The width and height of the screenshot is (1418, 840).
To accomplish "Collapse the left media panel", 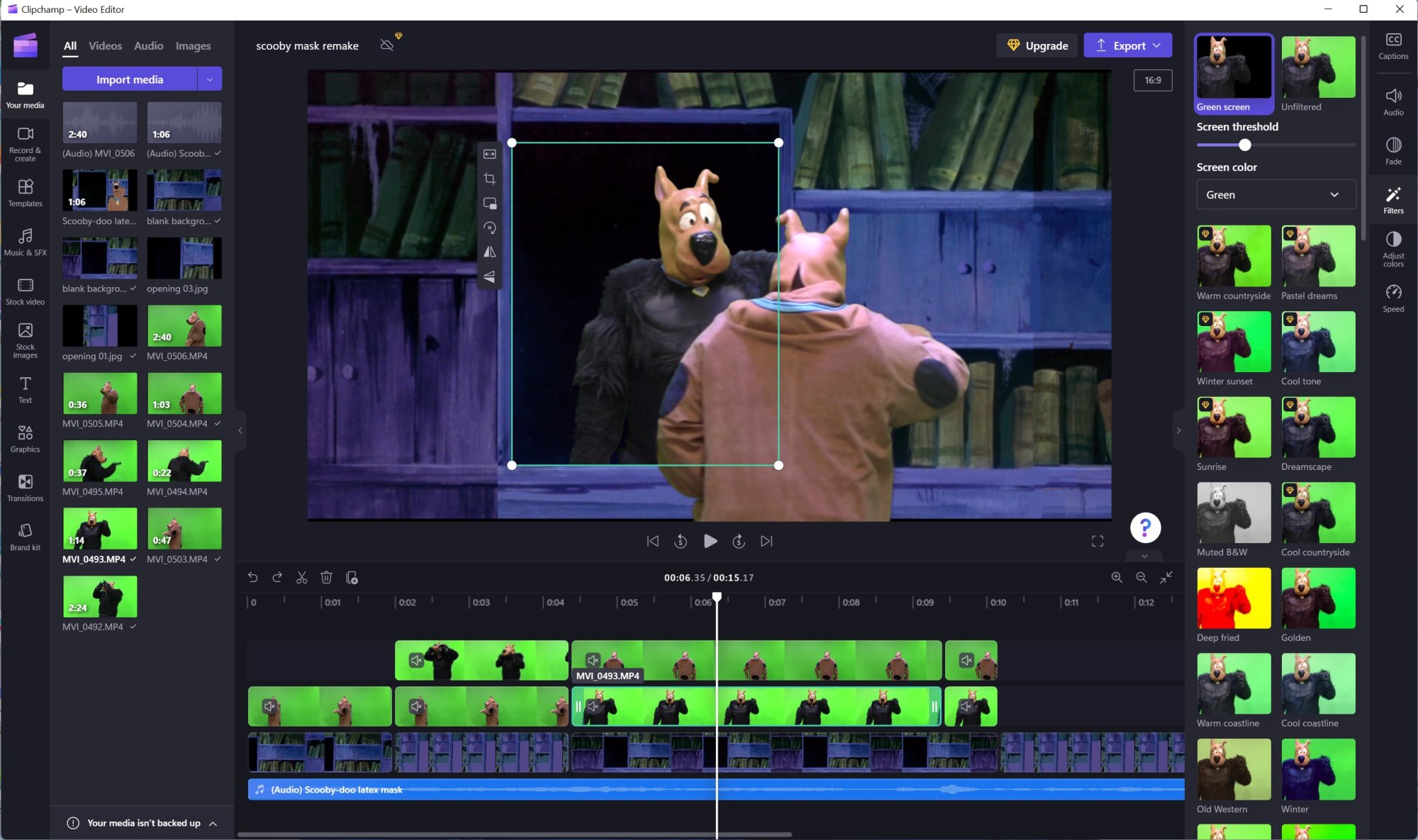I will click(x=240, y=430).
